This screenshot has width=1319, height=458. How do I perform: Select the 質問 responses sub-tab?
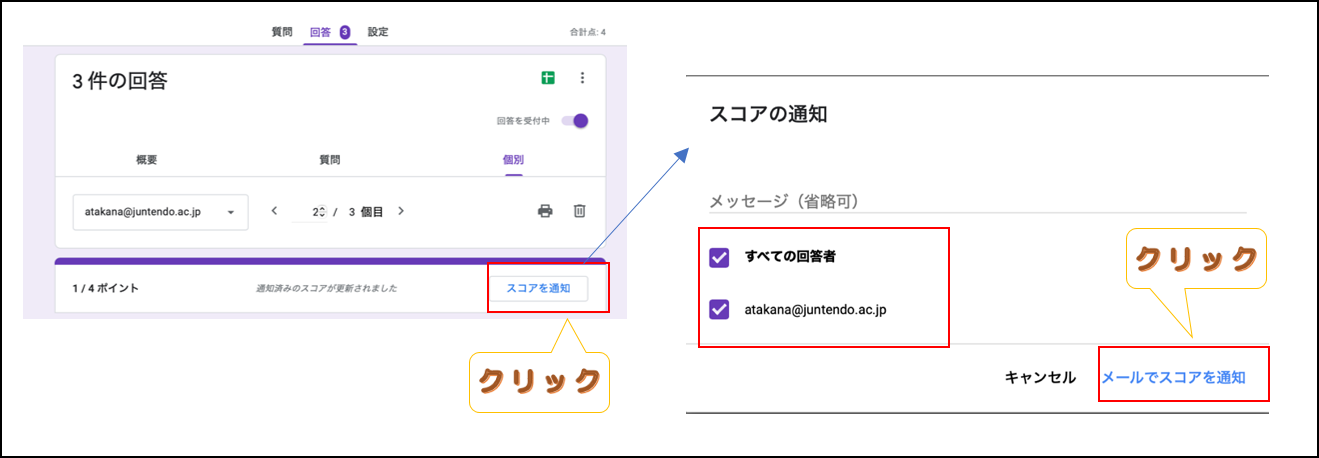click(x=330, y=159)
